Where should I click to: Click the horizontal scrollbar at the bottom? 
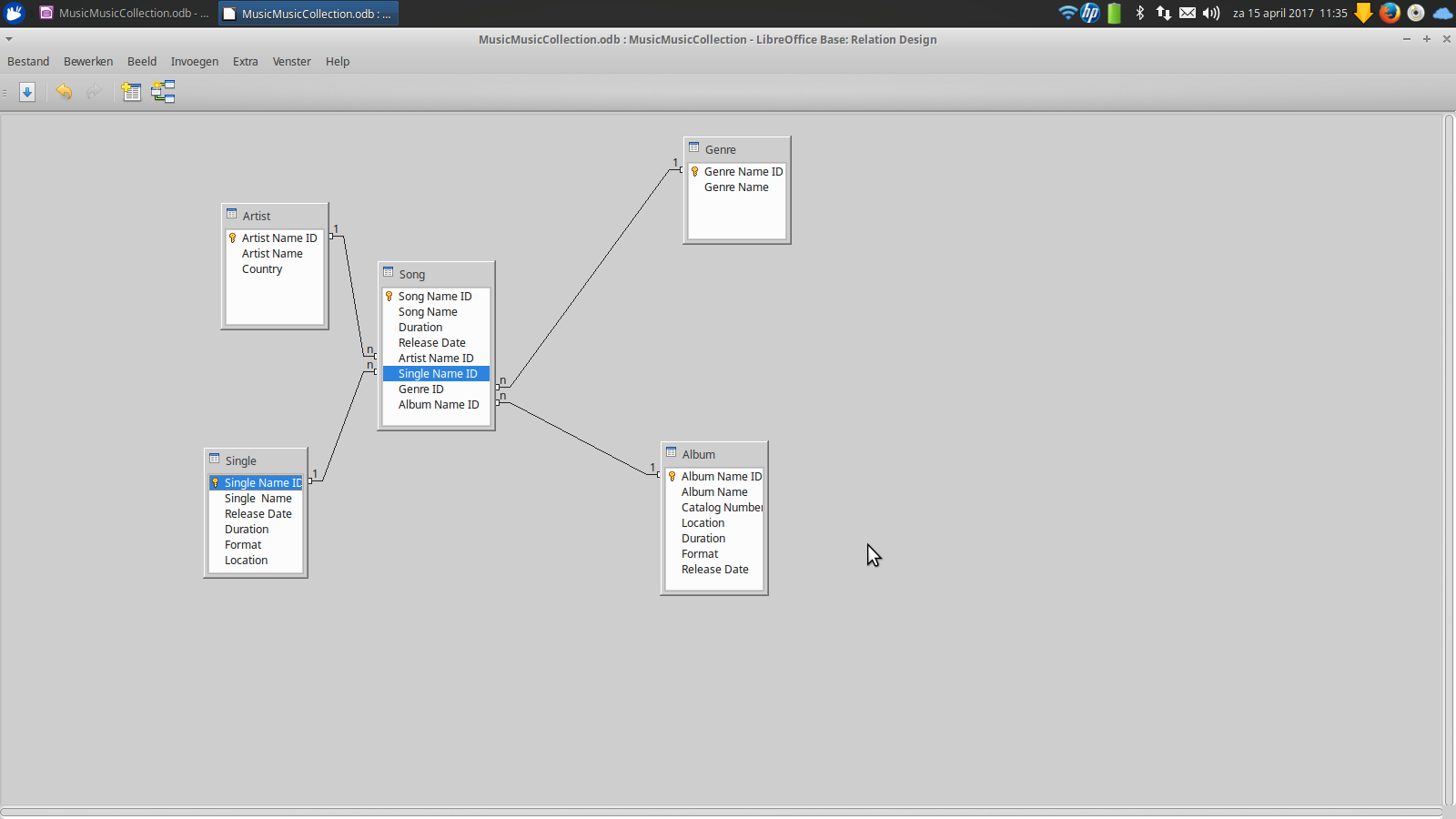721,812
